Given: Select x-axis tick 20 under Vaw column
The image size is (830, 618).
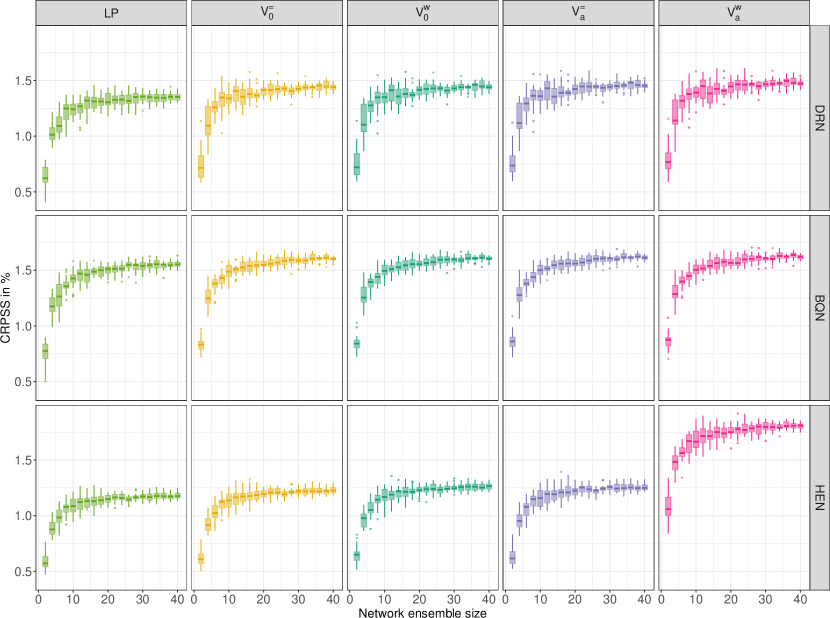Looking at the screenshot, I should (730, 599).
